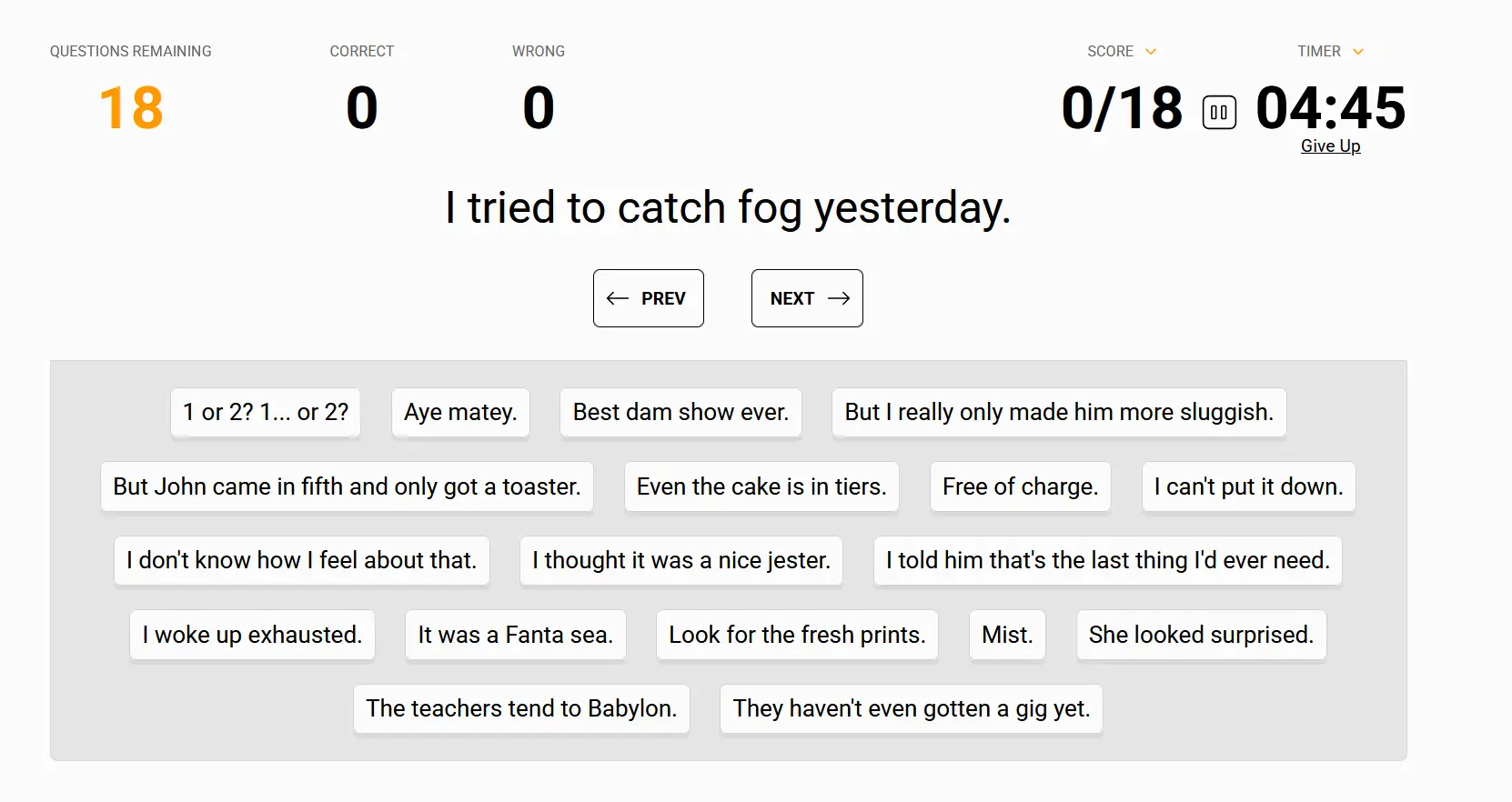Screen dimensions: 1512x802
Task: Pick "Look for the fresh prints."
Action: coord(797,635)
